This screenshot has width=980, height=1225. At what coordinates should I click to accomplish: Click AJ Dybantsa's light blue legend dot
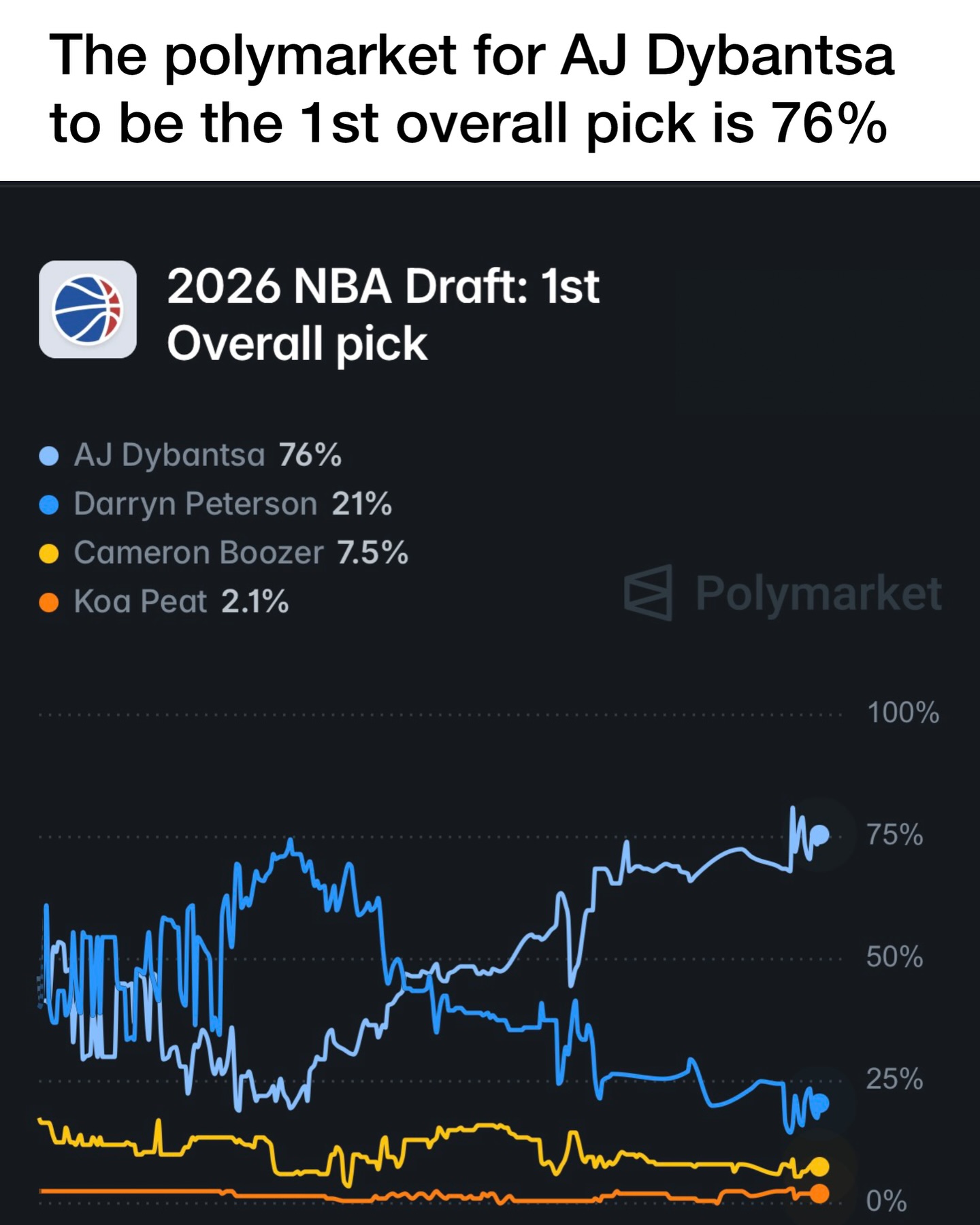(49, 456)
